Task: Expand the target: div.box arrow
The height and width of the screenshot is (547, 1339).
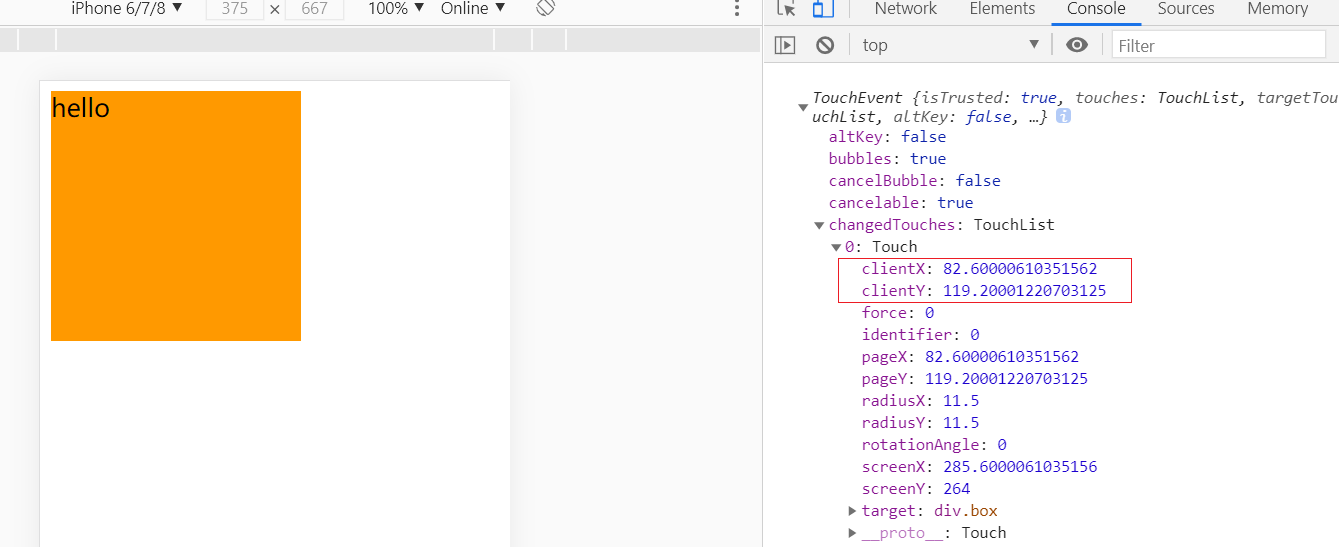Action: click(x=852, y=511)
